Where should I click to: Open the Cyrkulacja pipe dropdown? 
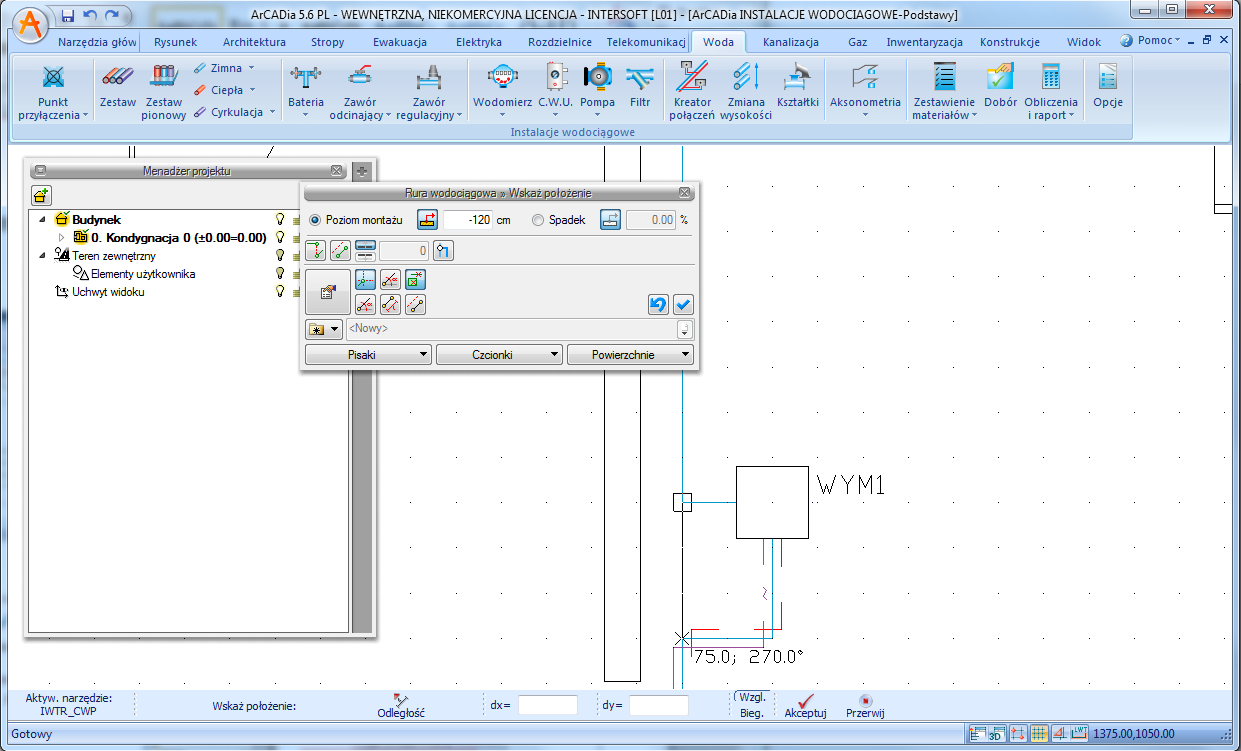[x=272, y=112]
